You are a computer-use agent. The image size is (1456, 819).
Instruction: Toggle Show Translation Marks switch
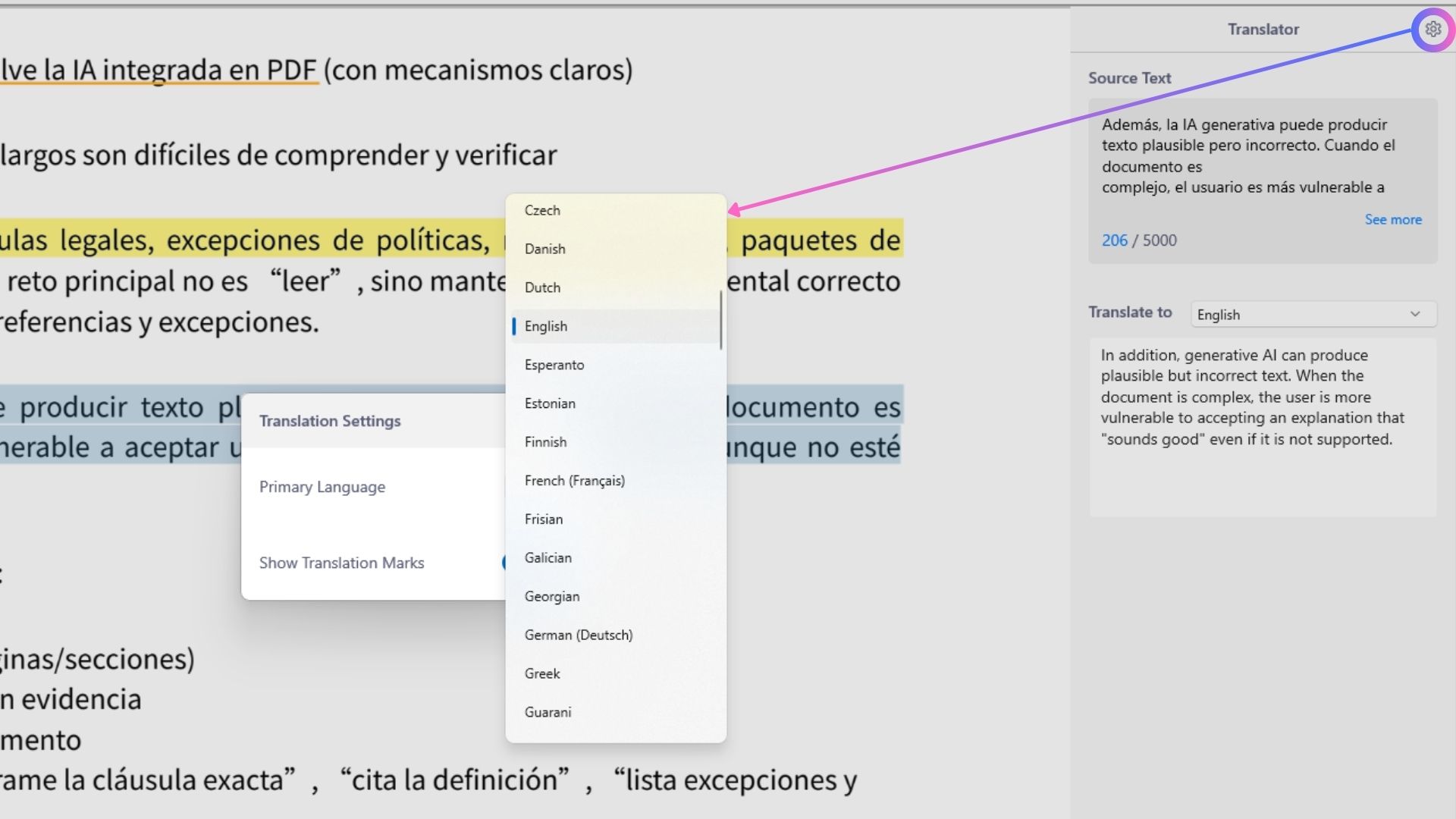504,563
